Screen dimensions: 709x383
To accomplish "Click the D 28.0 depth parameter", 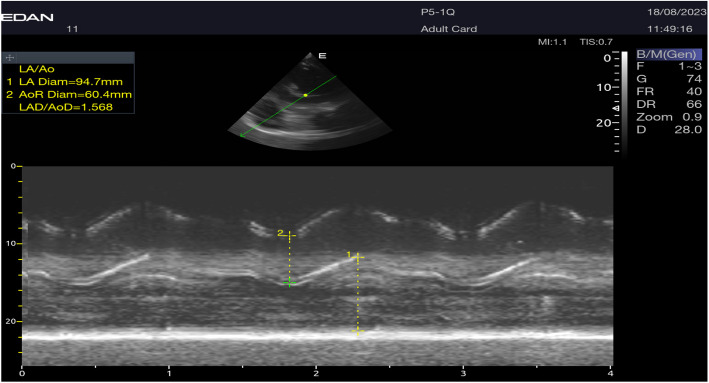I will pos(669,130).
